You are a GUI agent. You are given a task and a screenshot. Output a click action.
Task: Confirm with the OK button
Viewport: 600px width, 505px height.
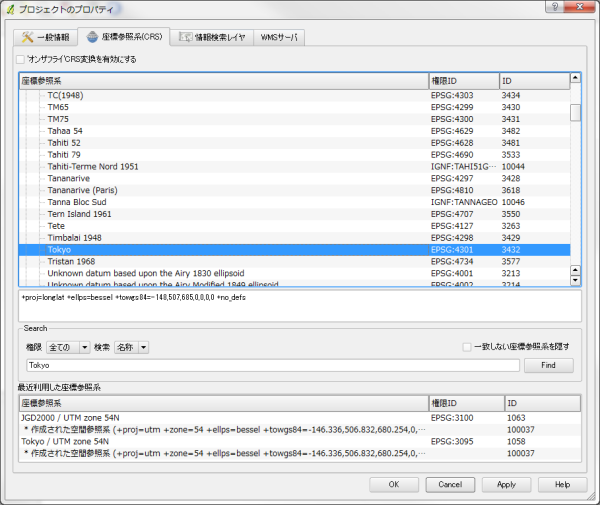coord(394,485)
